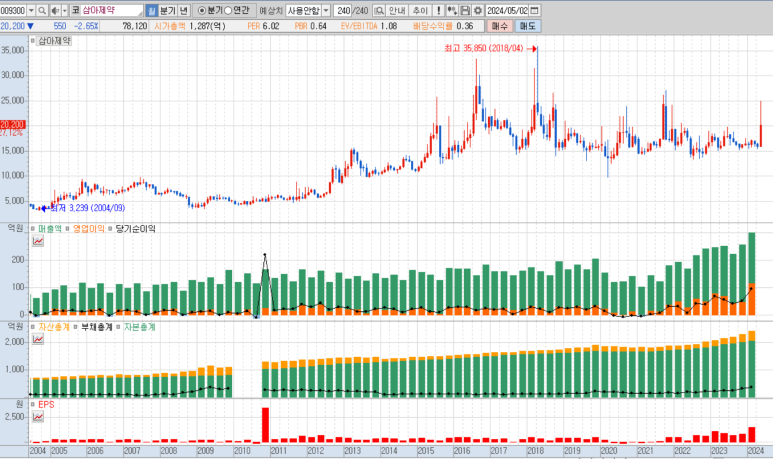The height and width of the screenshot is (459, 773).
Task: Open stock code history dropdown arrow
Action: click(x=31, y=10)
